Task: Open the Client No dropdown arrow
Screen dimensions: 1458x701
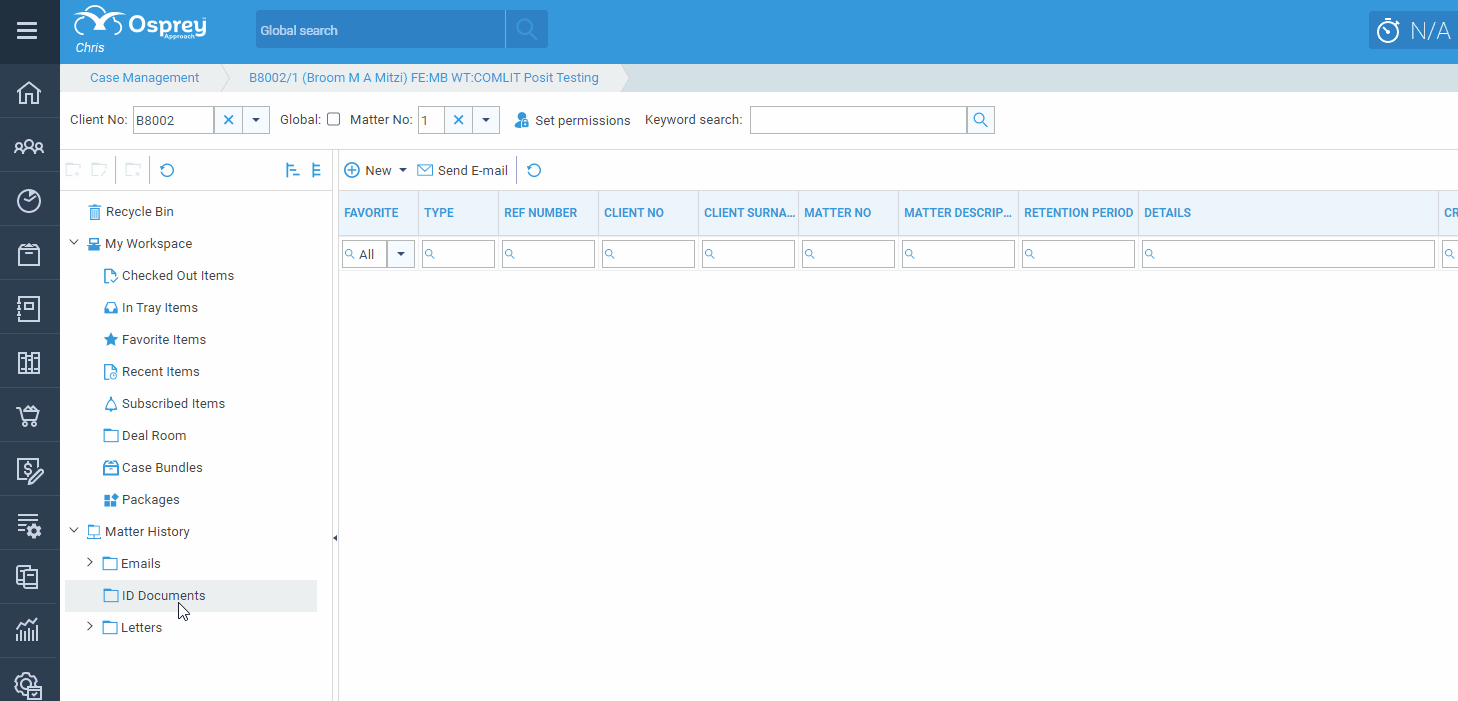Action: [x=256, y=120]
